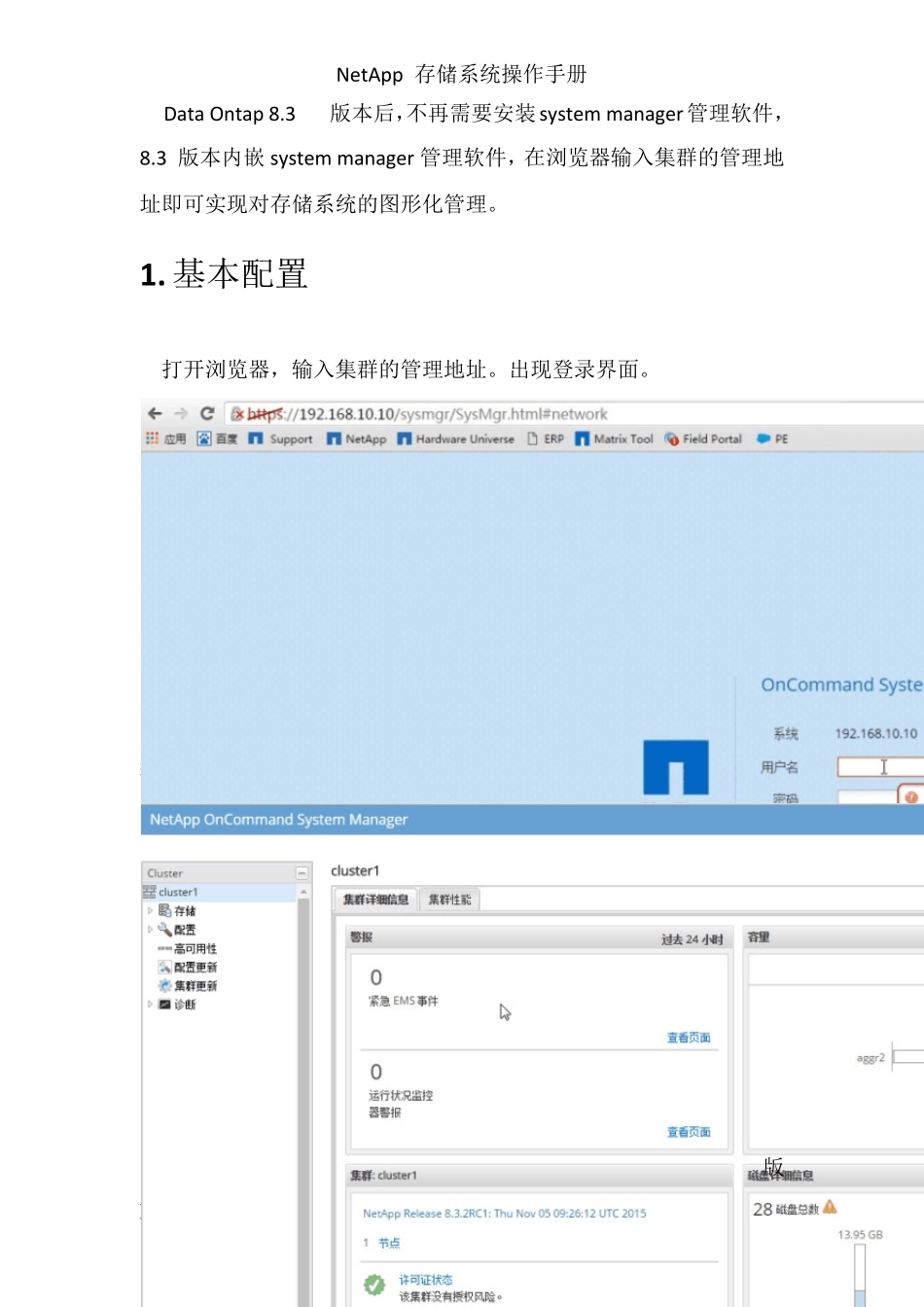The height and width of the screenshot is (1307, 924).
Task: Switch to the 集群详细信息 tab
Action: pos(375,900)
